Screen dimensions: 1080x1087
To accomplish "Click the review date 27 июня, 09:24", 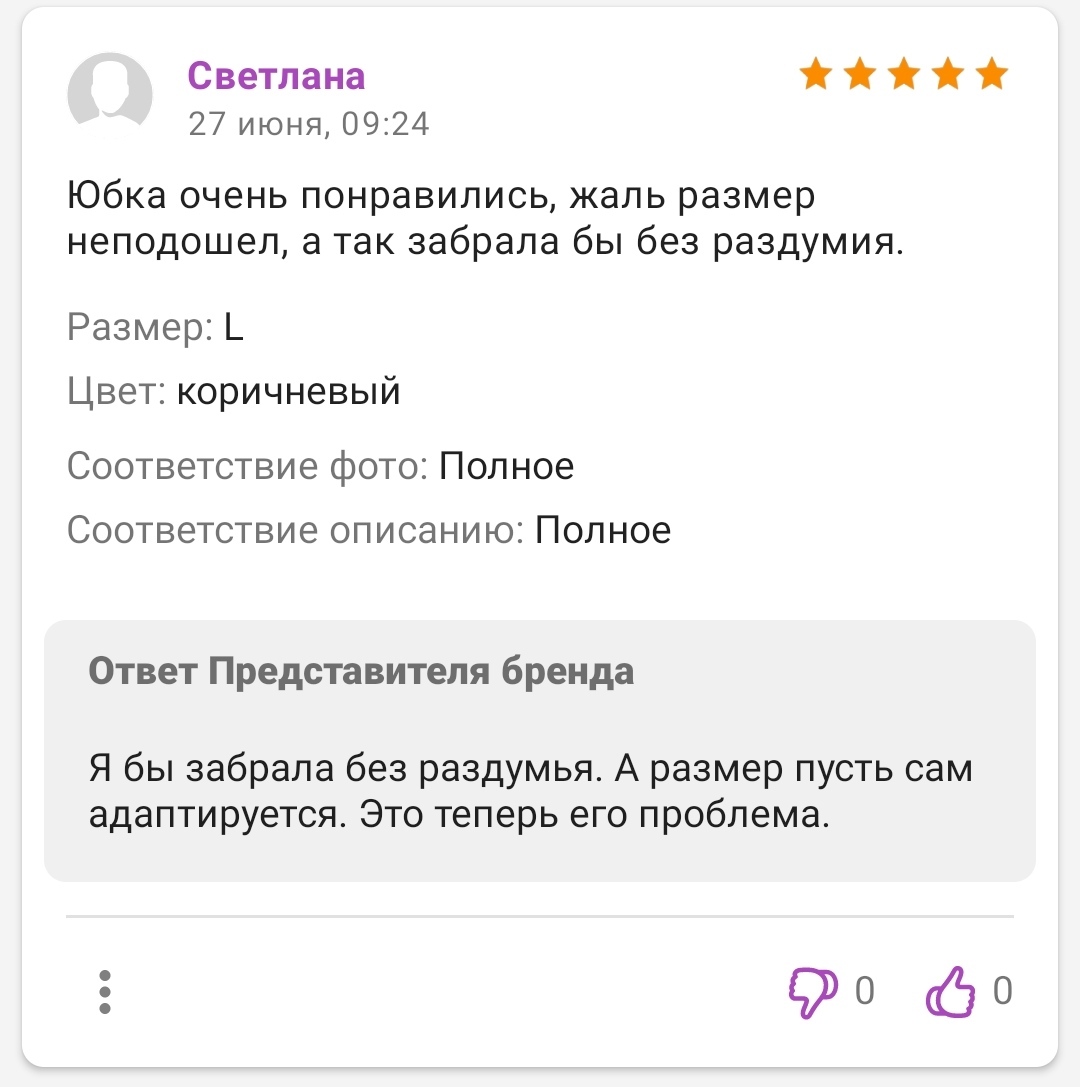I will pos(309,123).
